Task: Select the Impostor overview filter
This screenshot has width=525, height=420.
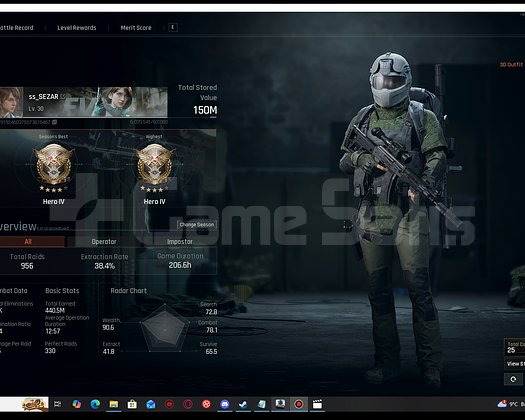Action: [180, 241]
